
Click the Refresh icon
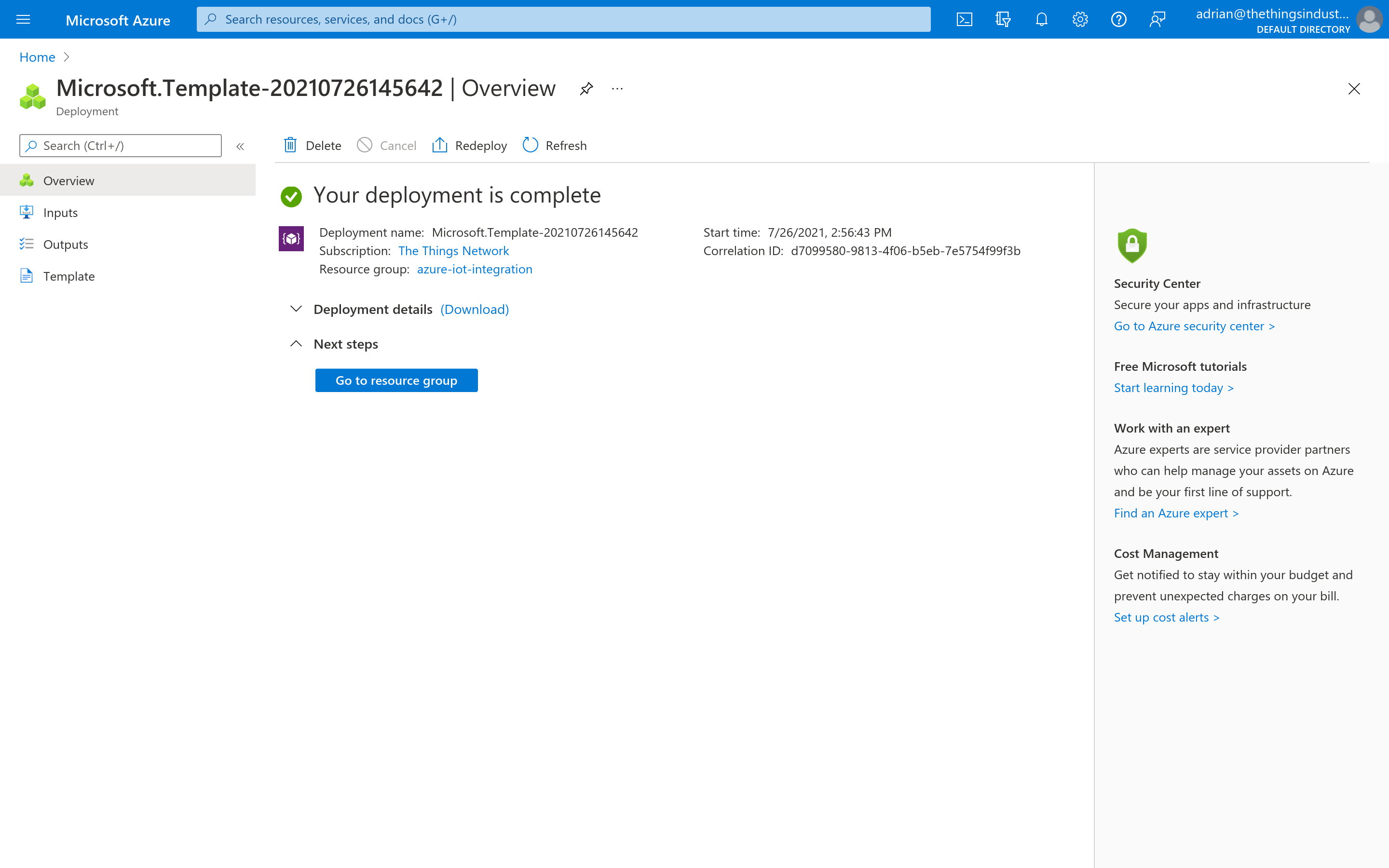pos(530,145)
